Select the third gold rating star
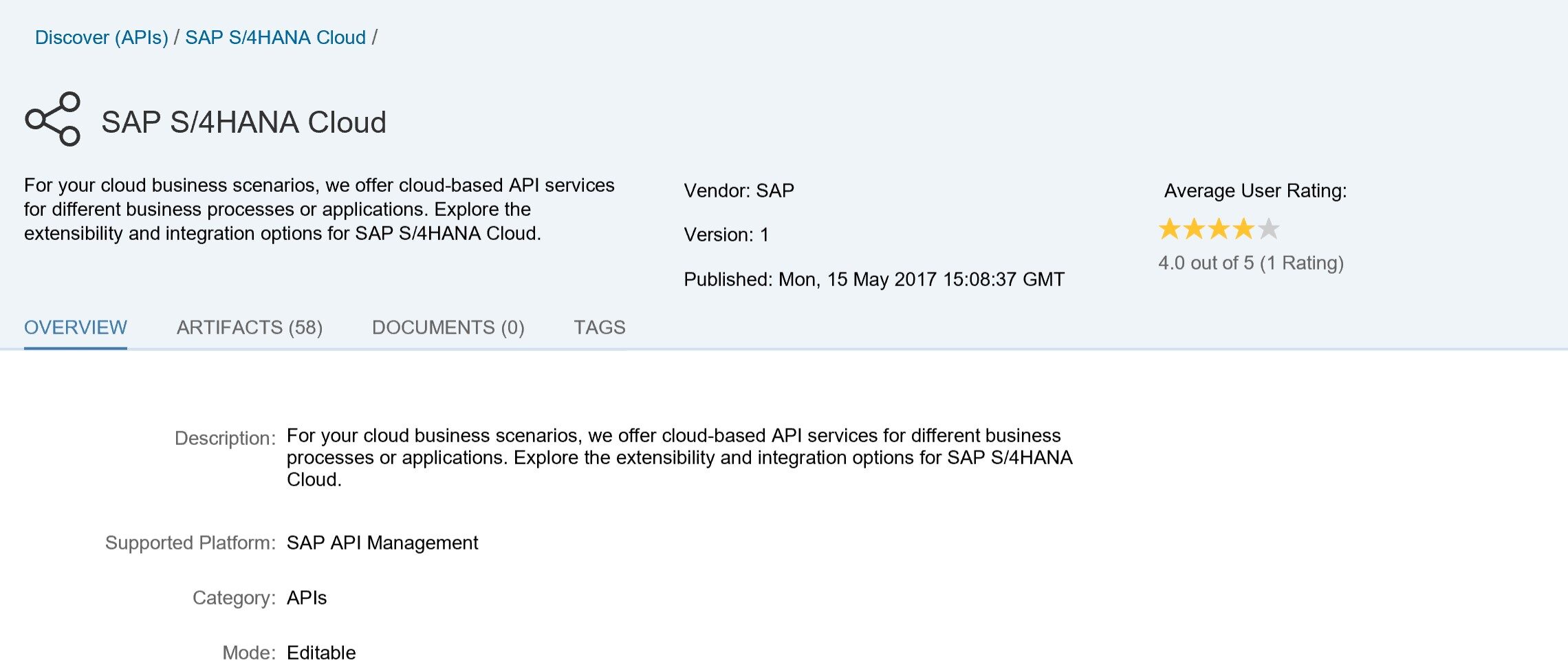Screen dimensions: 1568x665 click(1219, 229)
